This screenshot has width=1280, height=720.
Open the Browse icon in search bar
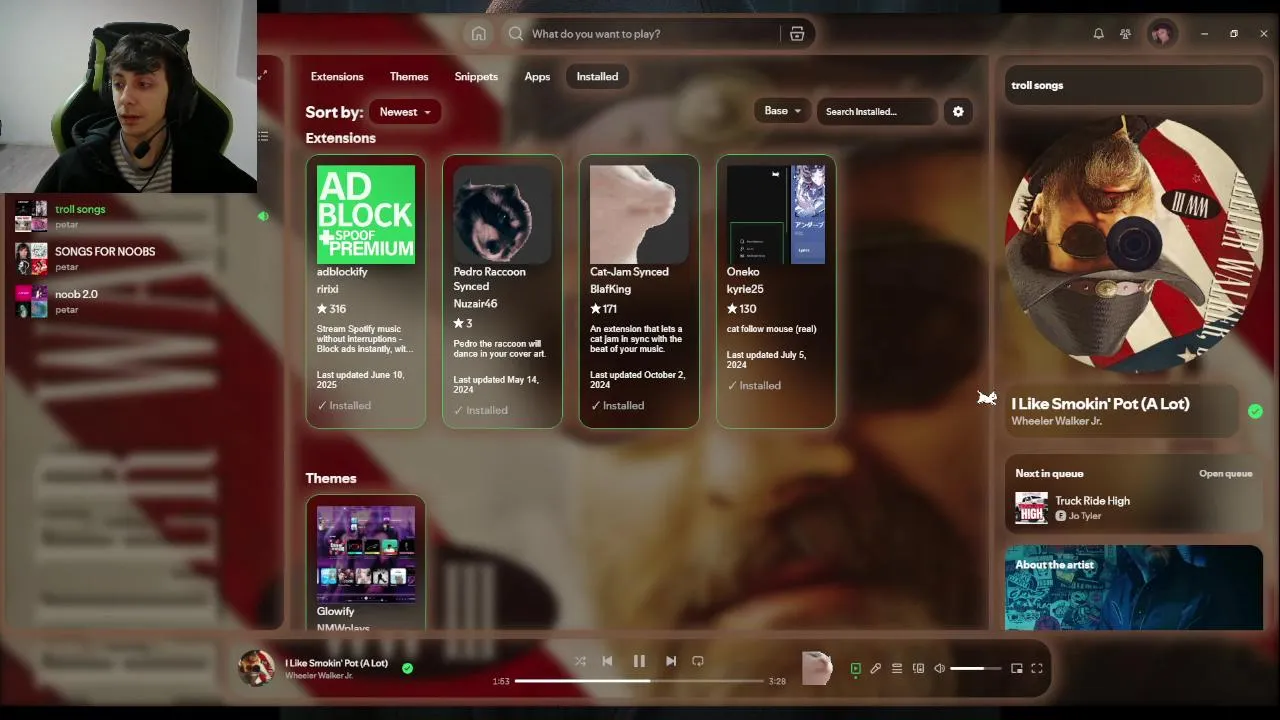coord(797,34)
